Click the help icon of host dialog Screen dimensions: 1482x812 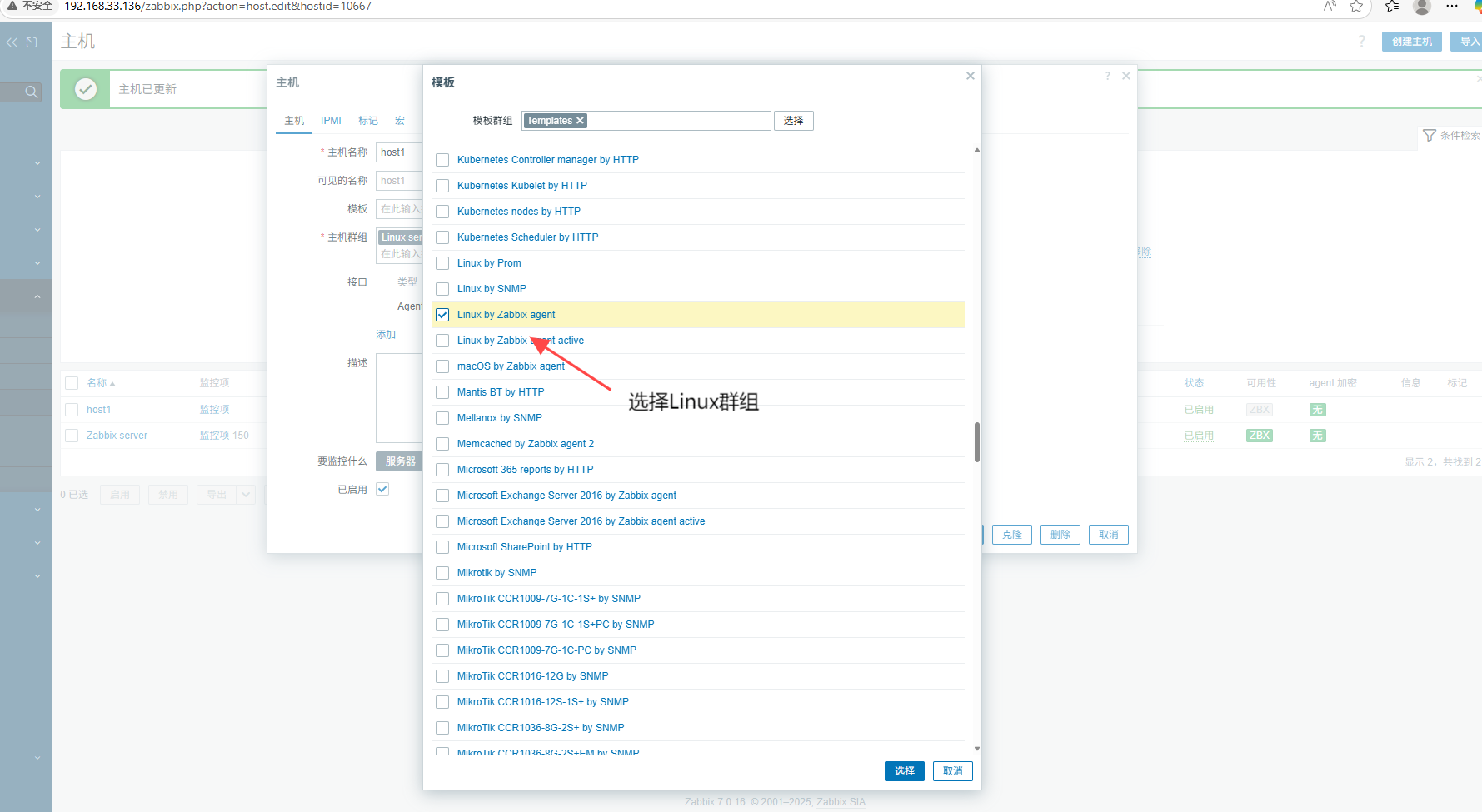[1108, 76]
